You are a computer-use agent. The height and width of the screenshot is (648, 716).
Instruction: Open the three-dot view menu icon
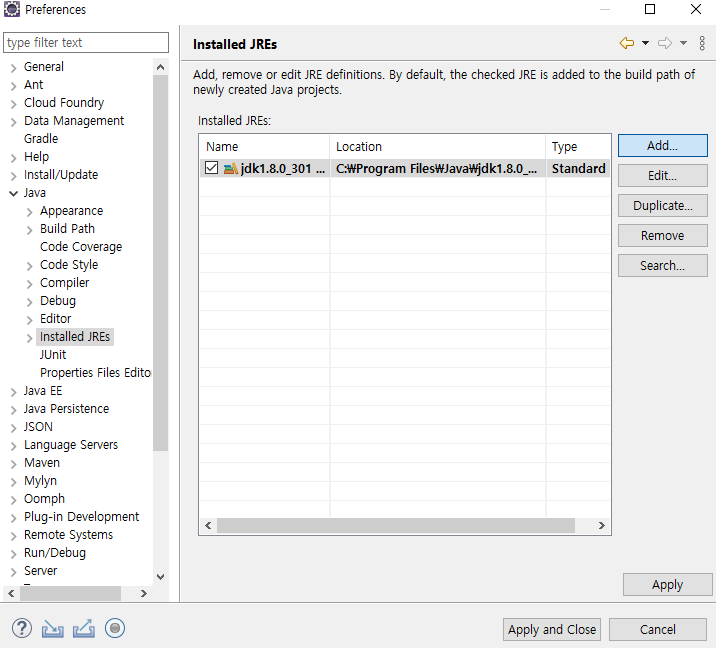point(702,43)
